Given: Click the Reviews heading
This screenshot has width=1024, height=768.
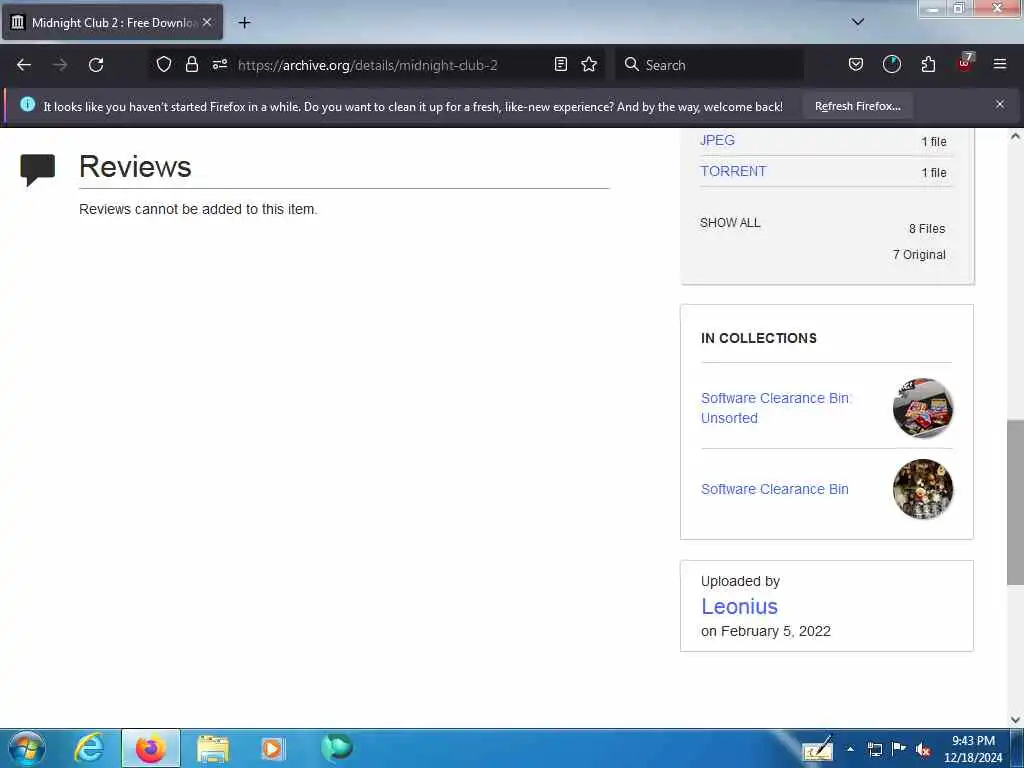Looking at the screenshot, I should click(135, 167).
